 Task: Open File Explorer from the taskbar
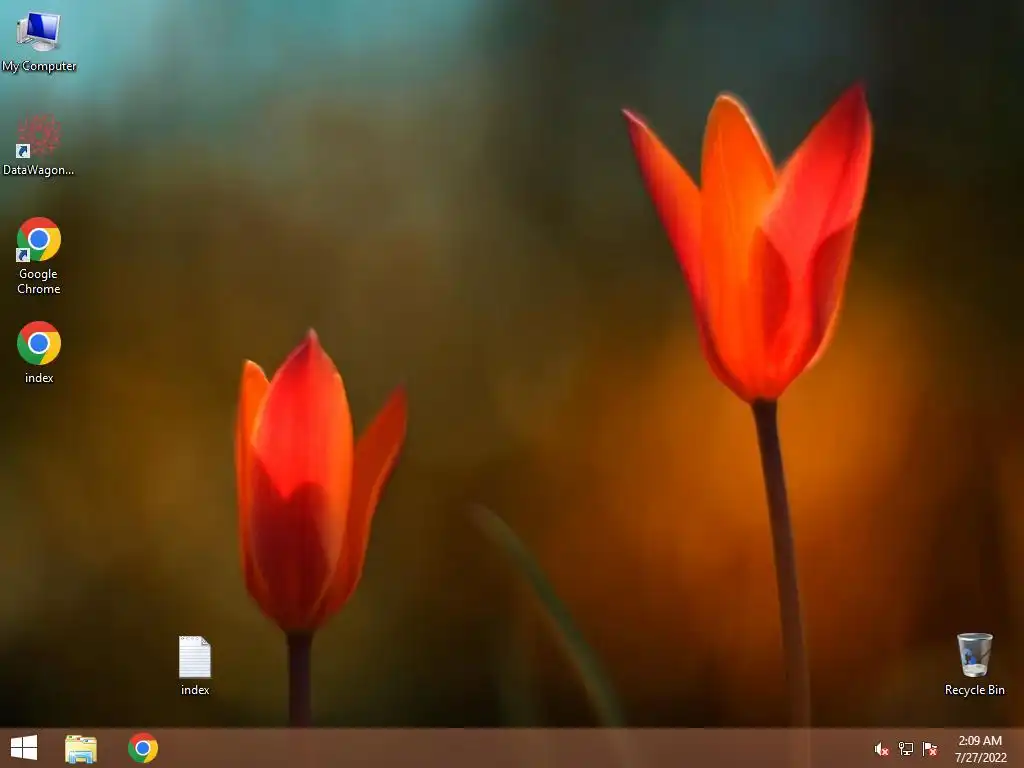81,748
